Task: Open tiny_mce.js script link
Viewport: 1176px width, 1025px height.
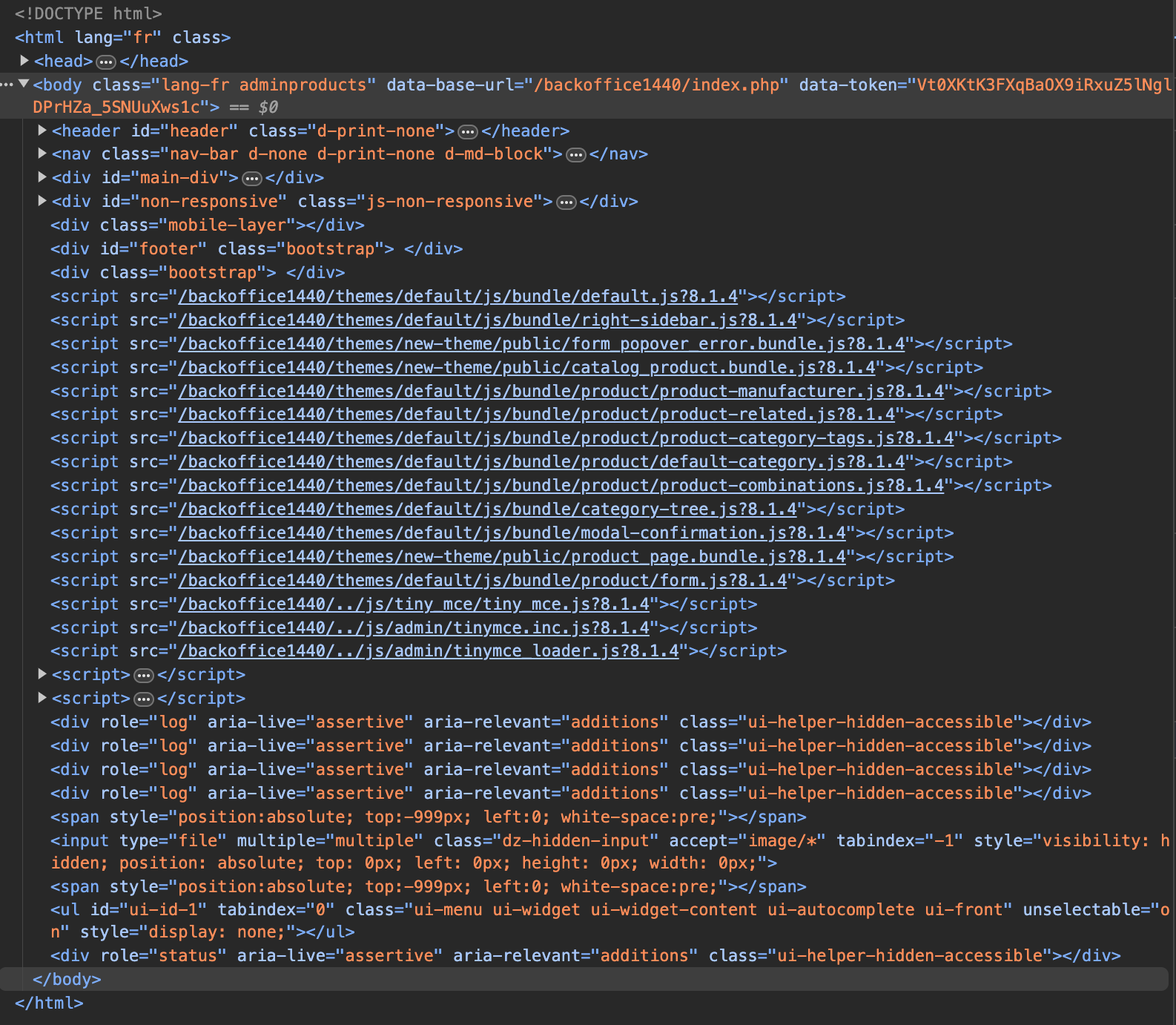Action: point(414,604)
